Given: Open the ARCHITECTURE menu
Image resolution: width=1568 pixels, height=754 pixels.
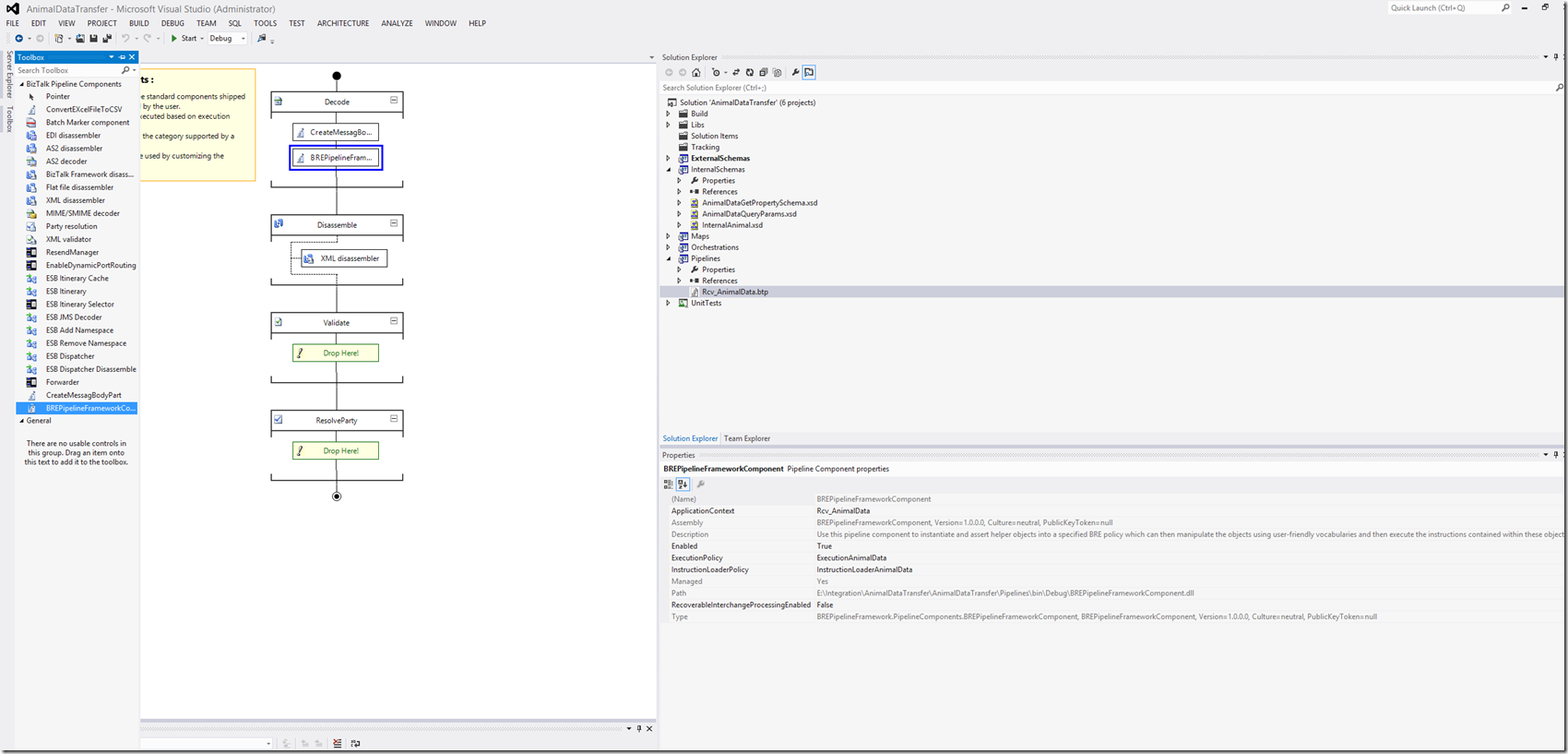Looking at the screenshot, I should point(343,23).
